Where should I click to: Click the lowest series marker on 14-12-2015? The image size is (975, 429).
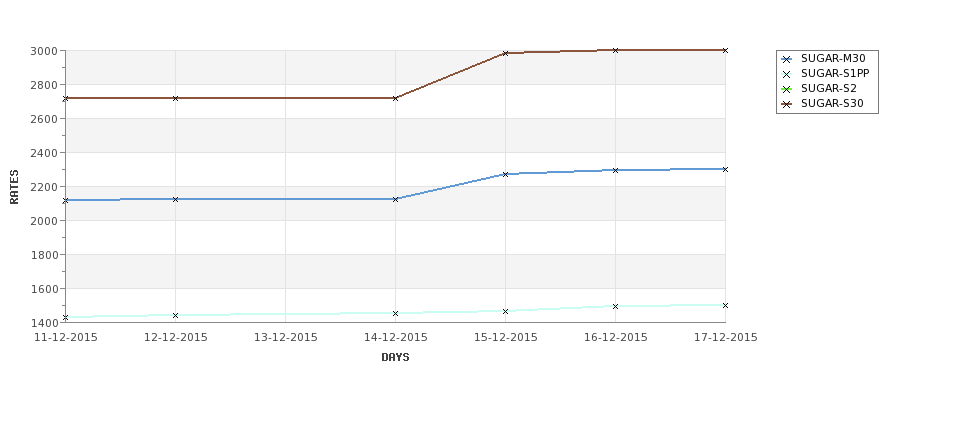point(395,314)
